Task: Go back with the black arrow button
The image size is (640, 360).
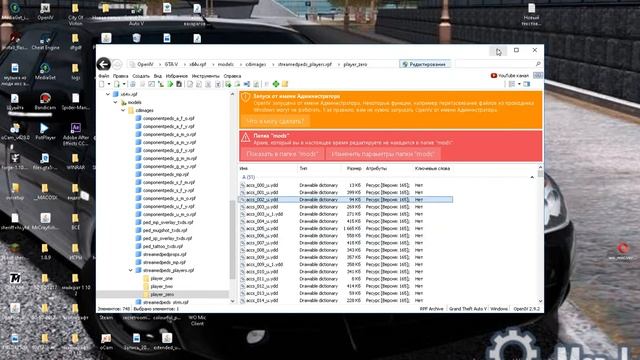Action: pos(104,64)
